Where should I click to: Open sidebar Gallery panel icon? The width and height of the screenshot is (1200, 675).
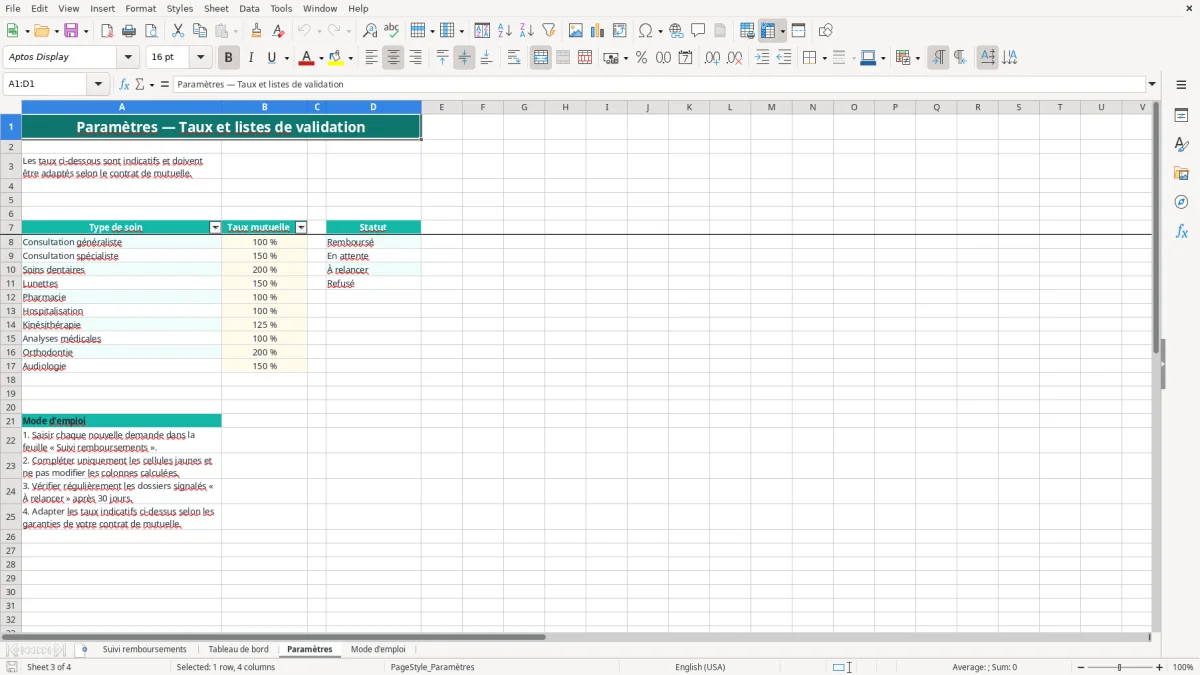click(x=1181, y=174)
